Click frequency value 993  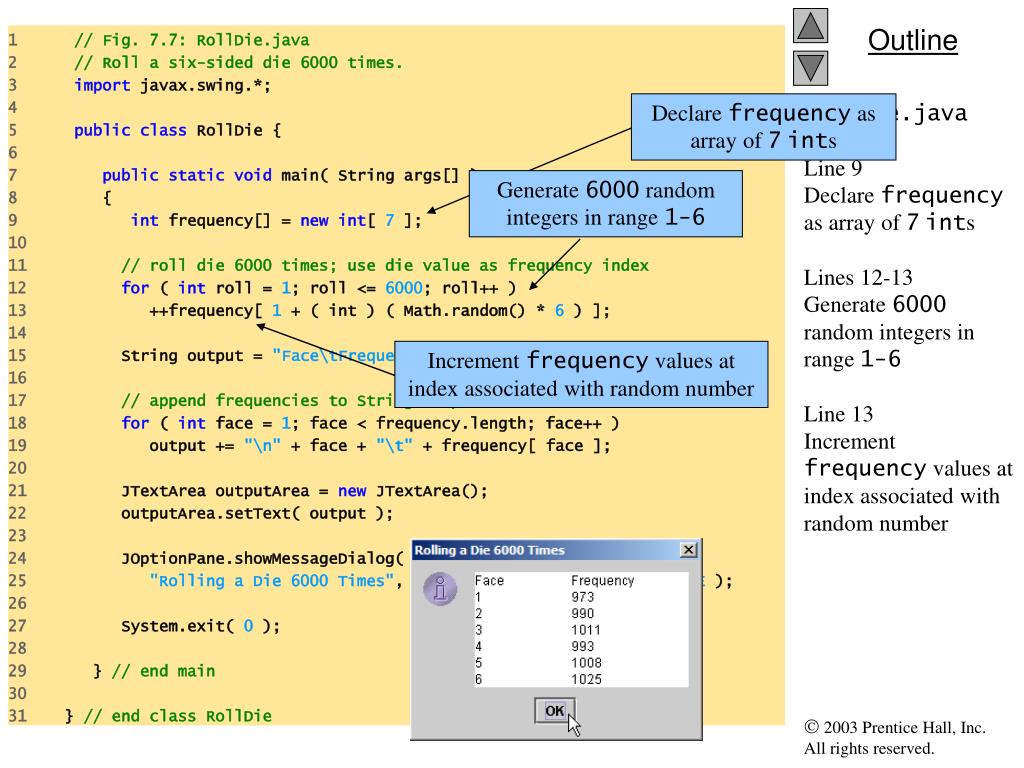[583, 647]
